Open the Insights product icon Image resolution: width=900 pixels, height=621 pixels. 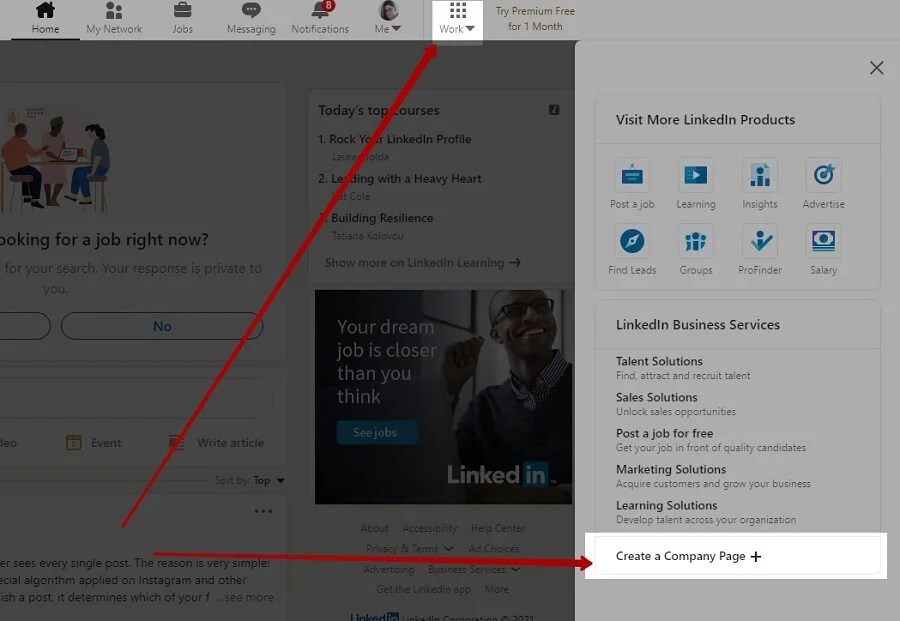[760, 176]
